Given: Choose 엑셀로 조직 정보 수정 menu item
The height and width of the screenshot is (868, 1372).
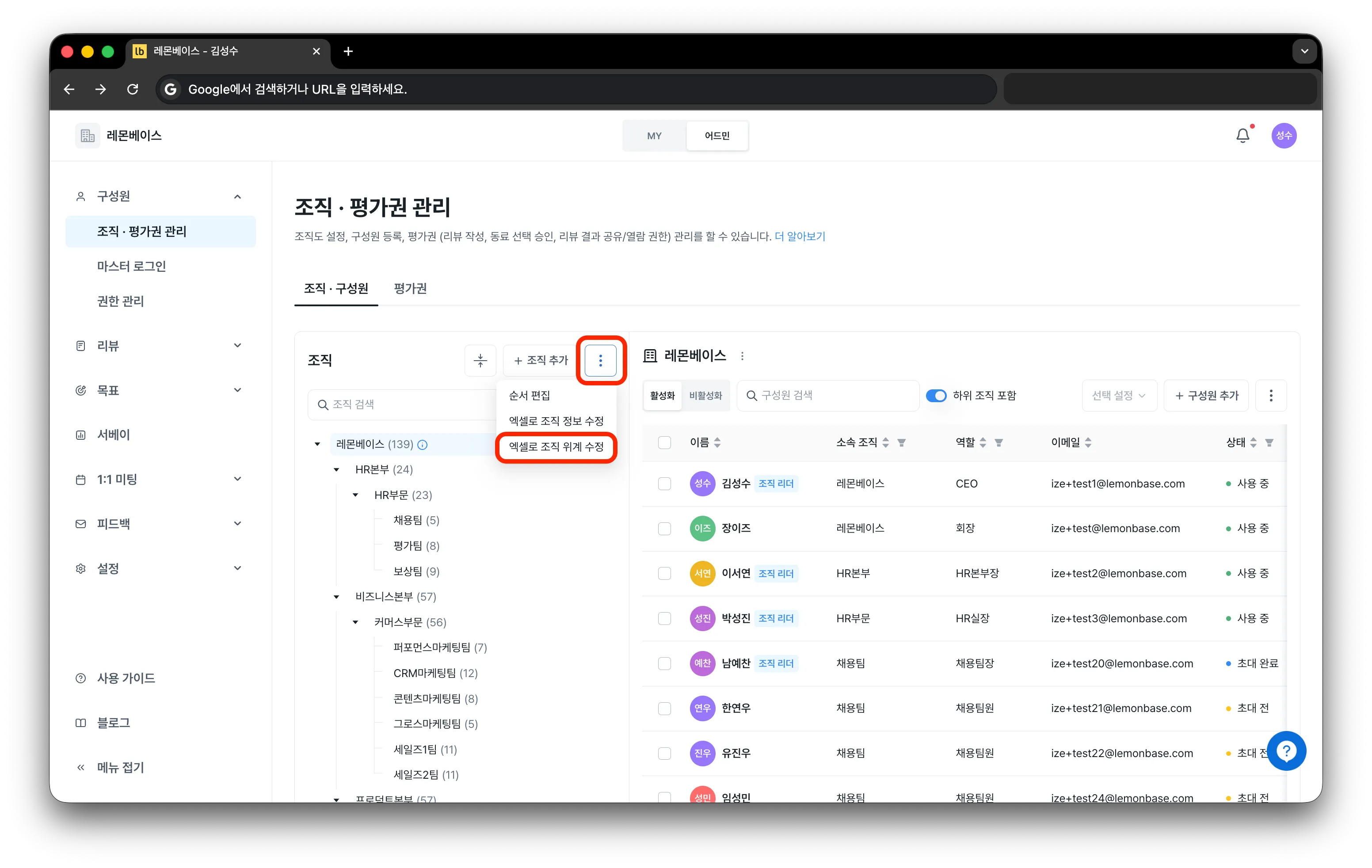Looking at the screenshot, I should tap(556, 421).
